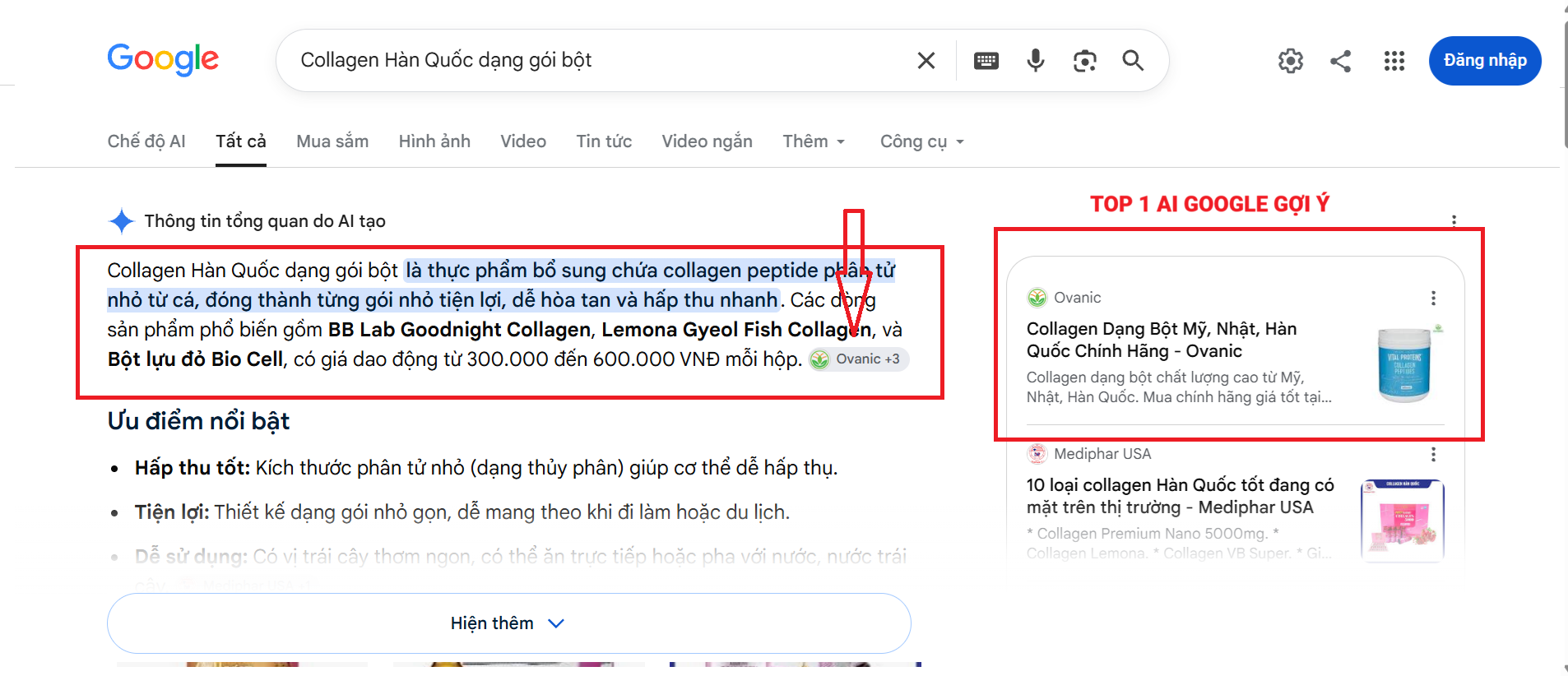Screen dimensions: 1568x676
Task: Click the Hấp thu tốt bullet text
Action: pyautogui.click(x=486, y=468)
